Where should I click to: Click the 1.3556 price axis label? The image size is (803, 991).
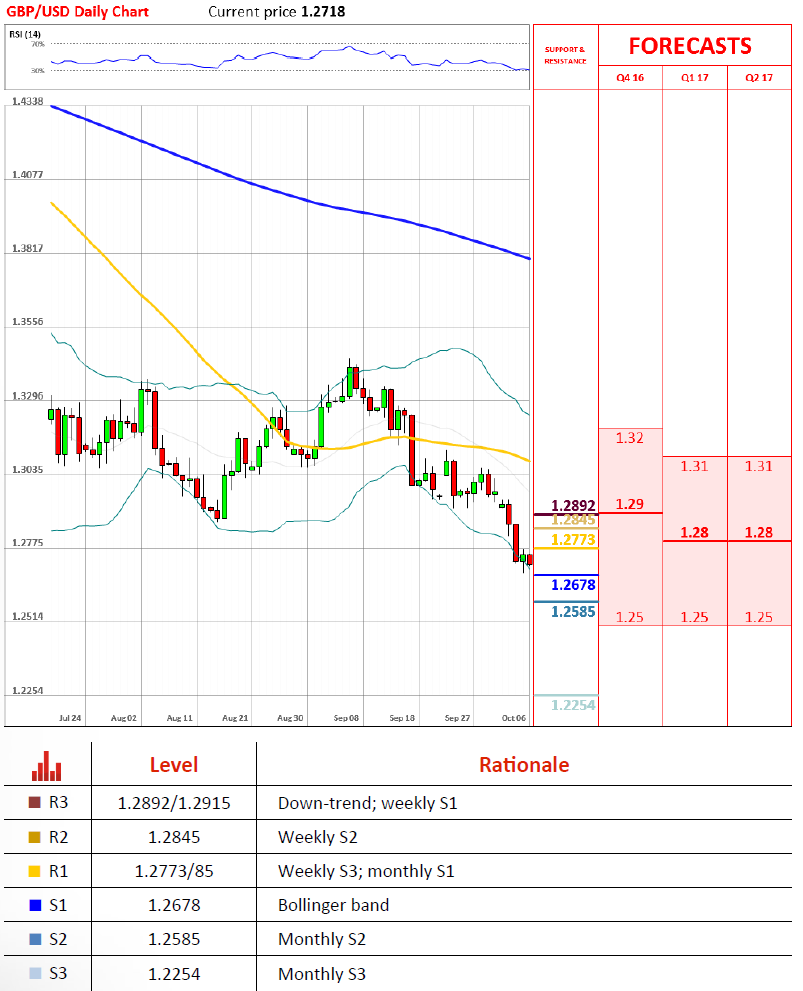[28, 322]
